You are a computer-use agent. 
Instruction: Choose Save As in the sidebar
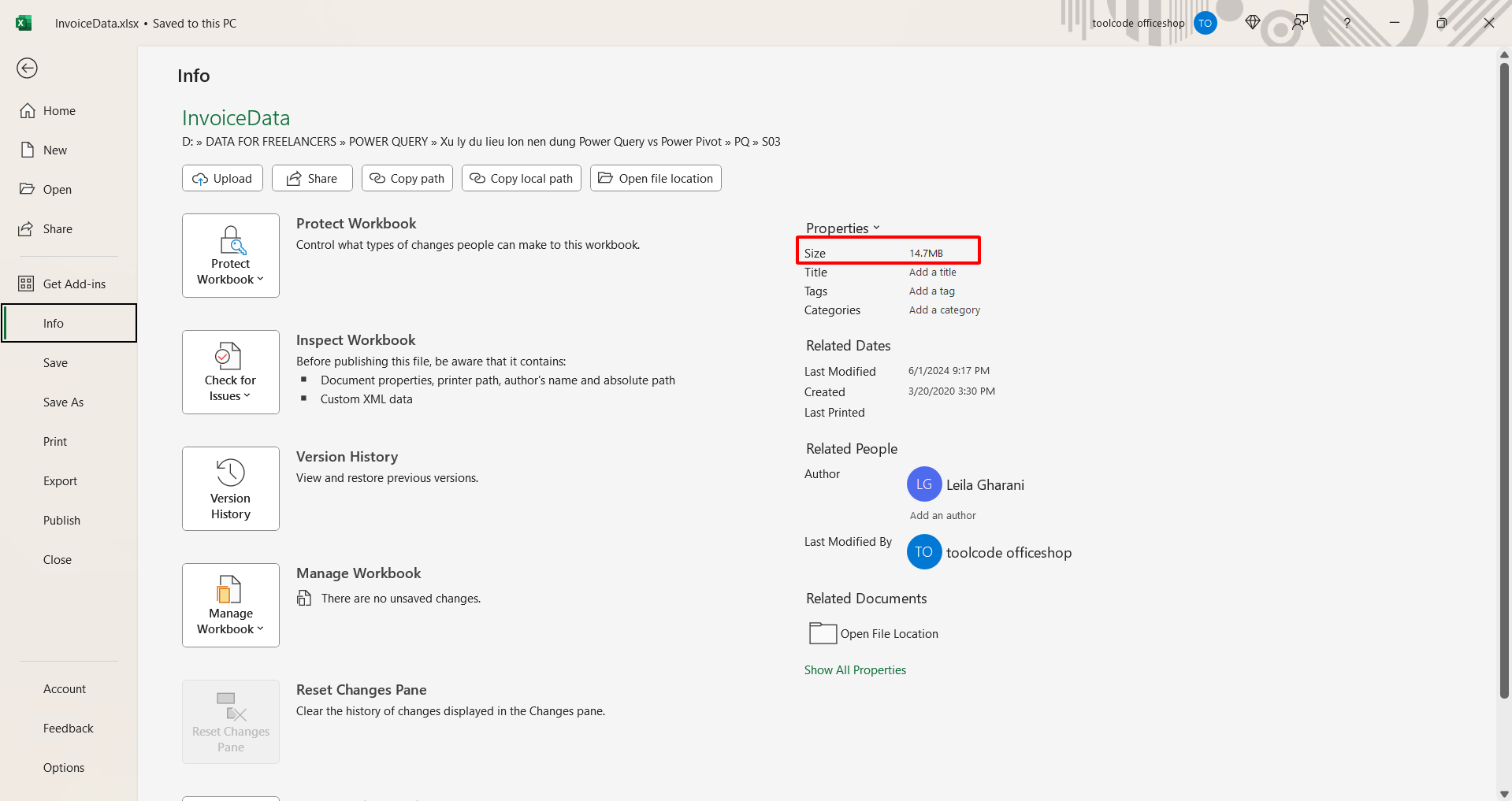(x=69, y=402)
